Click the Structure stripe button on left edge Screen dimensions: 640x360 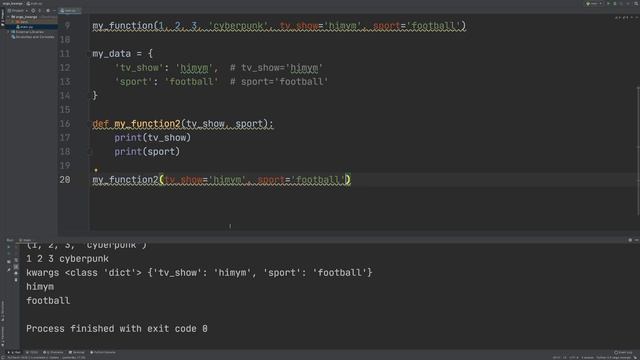click(2, 310)
